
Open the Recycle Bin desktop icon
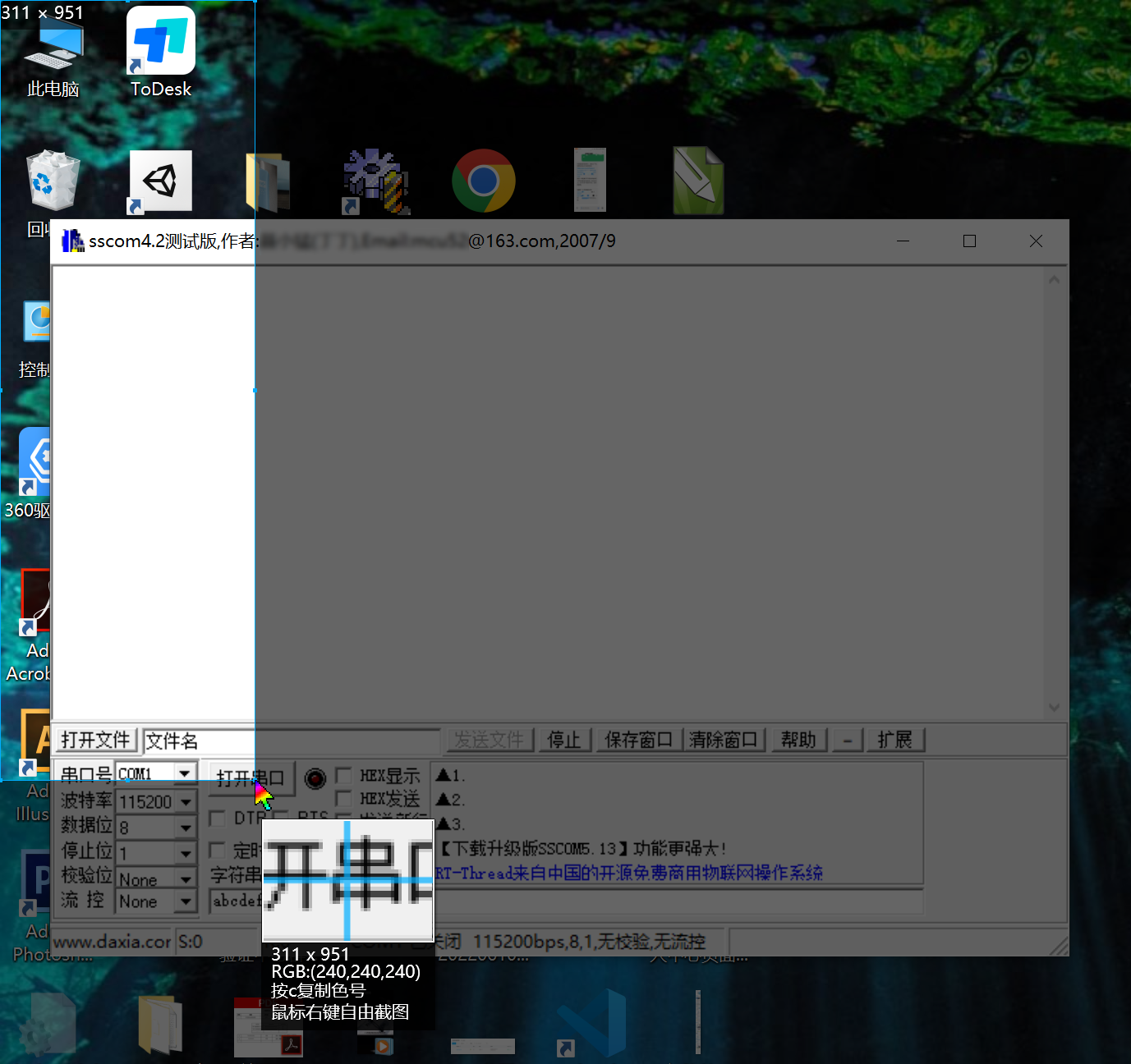(x=53, y=182)
